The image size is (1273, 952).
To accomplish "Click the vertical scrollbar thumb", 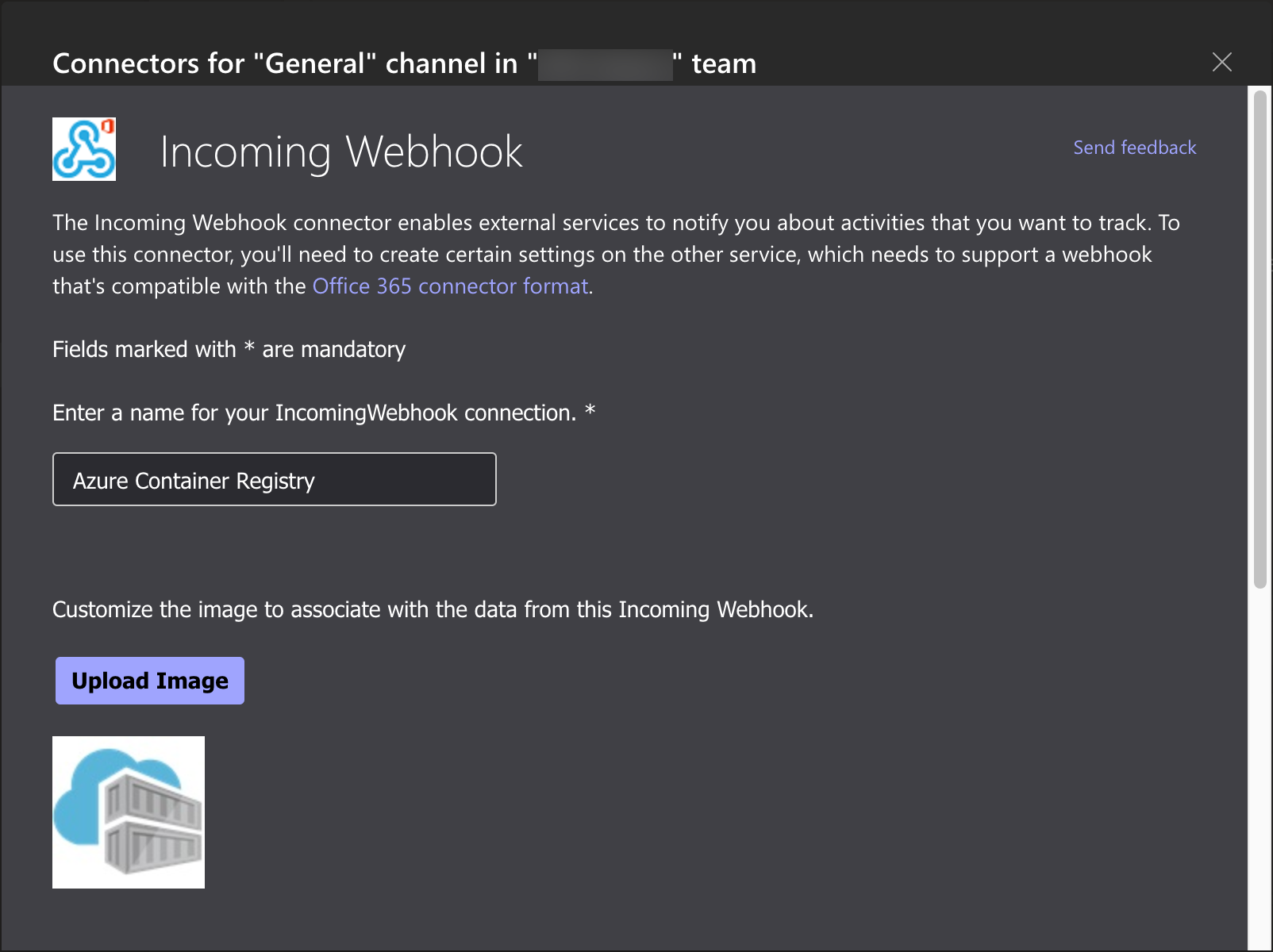I will [1260, 341].
